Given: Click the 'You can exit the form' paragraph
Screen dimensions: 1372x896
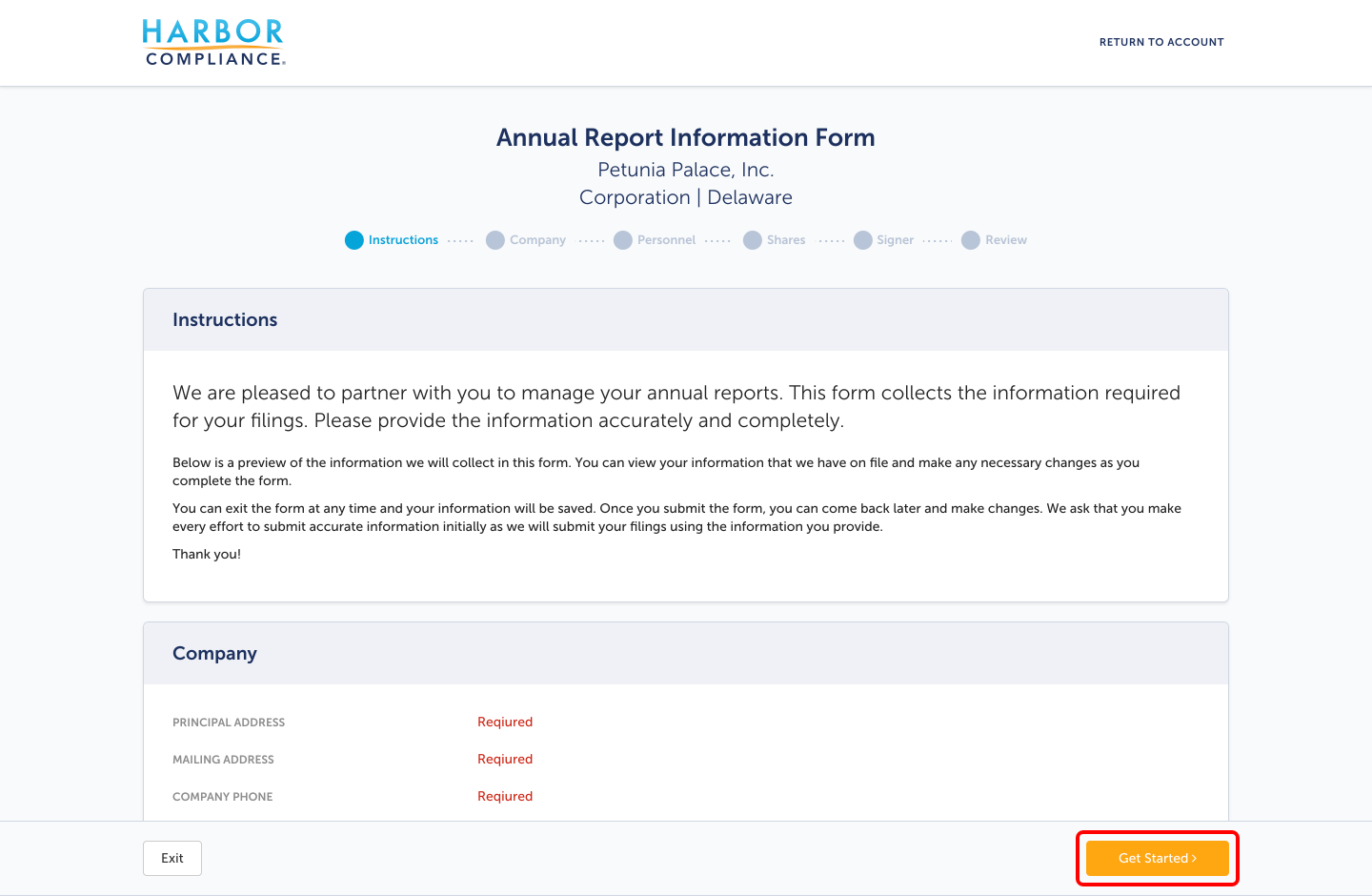Looking at the screenshot, I should (676, 518).
